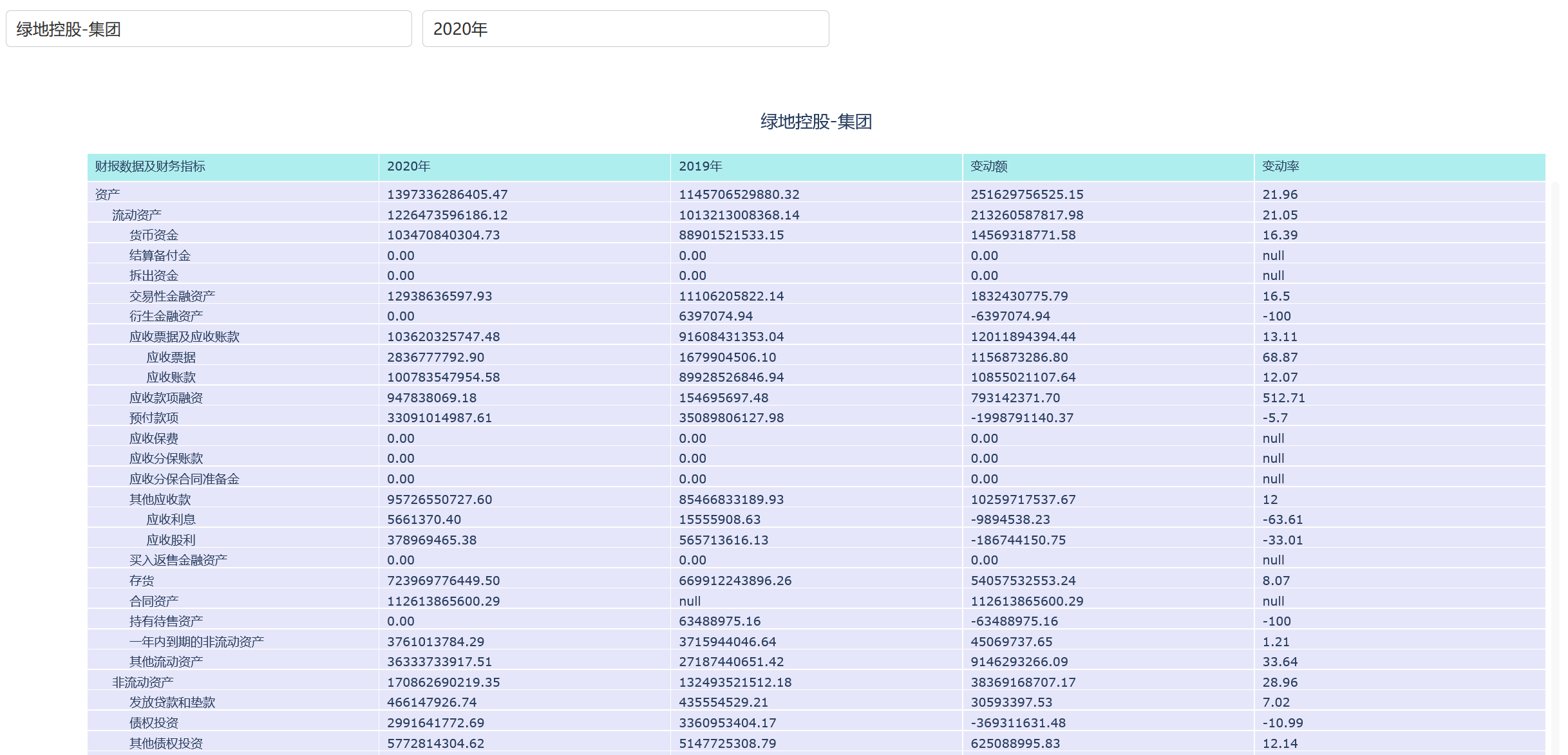Click the value 27187440651.42
Image resolution: width=1568 pixels, height=755 pixels.
731,662
